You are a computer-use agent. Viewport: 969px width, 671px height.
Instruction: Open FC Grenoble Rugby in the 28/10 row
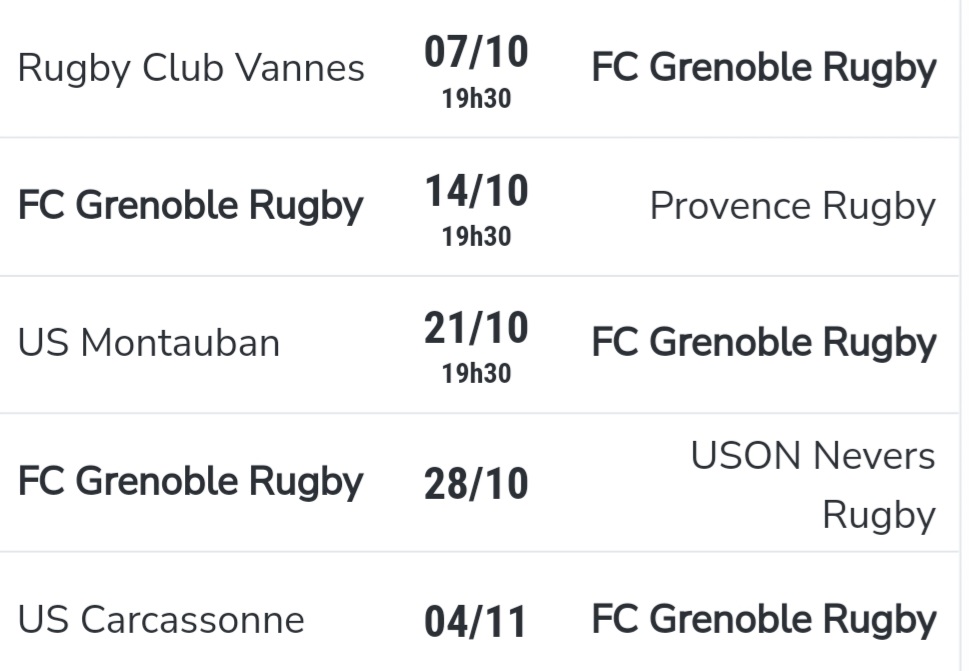190,481
